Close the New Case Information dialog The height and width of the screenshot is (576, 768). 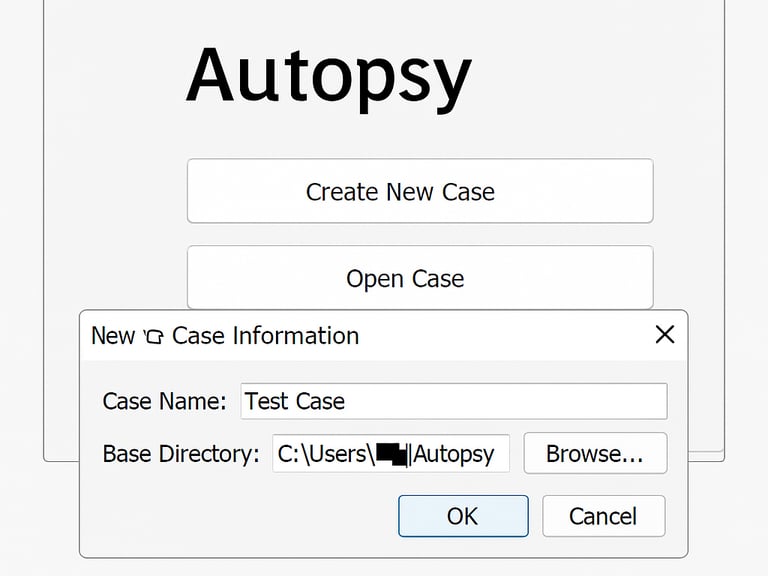point(665,335)
